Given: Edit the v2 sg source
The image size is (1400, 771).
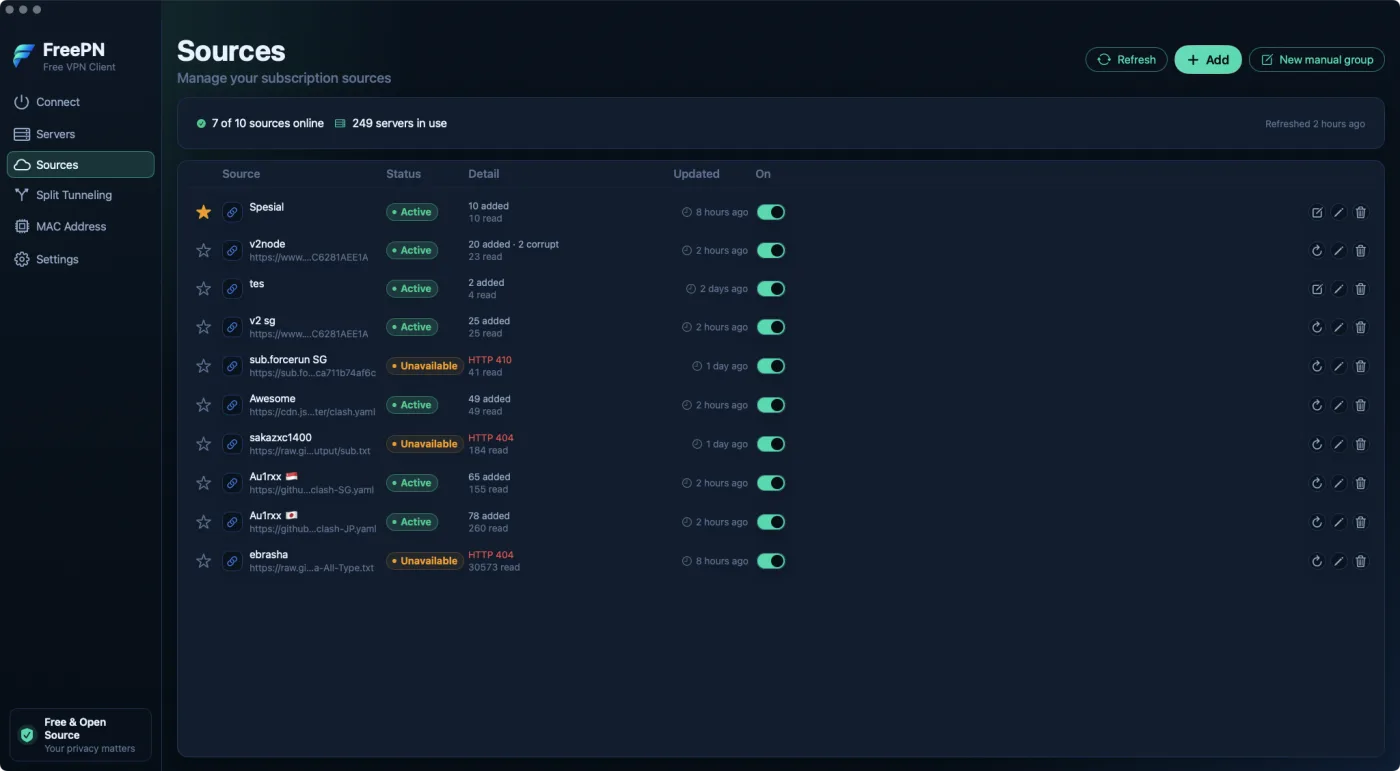Looking at the screenshot, I should coord(1339,327).
